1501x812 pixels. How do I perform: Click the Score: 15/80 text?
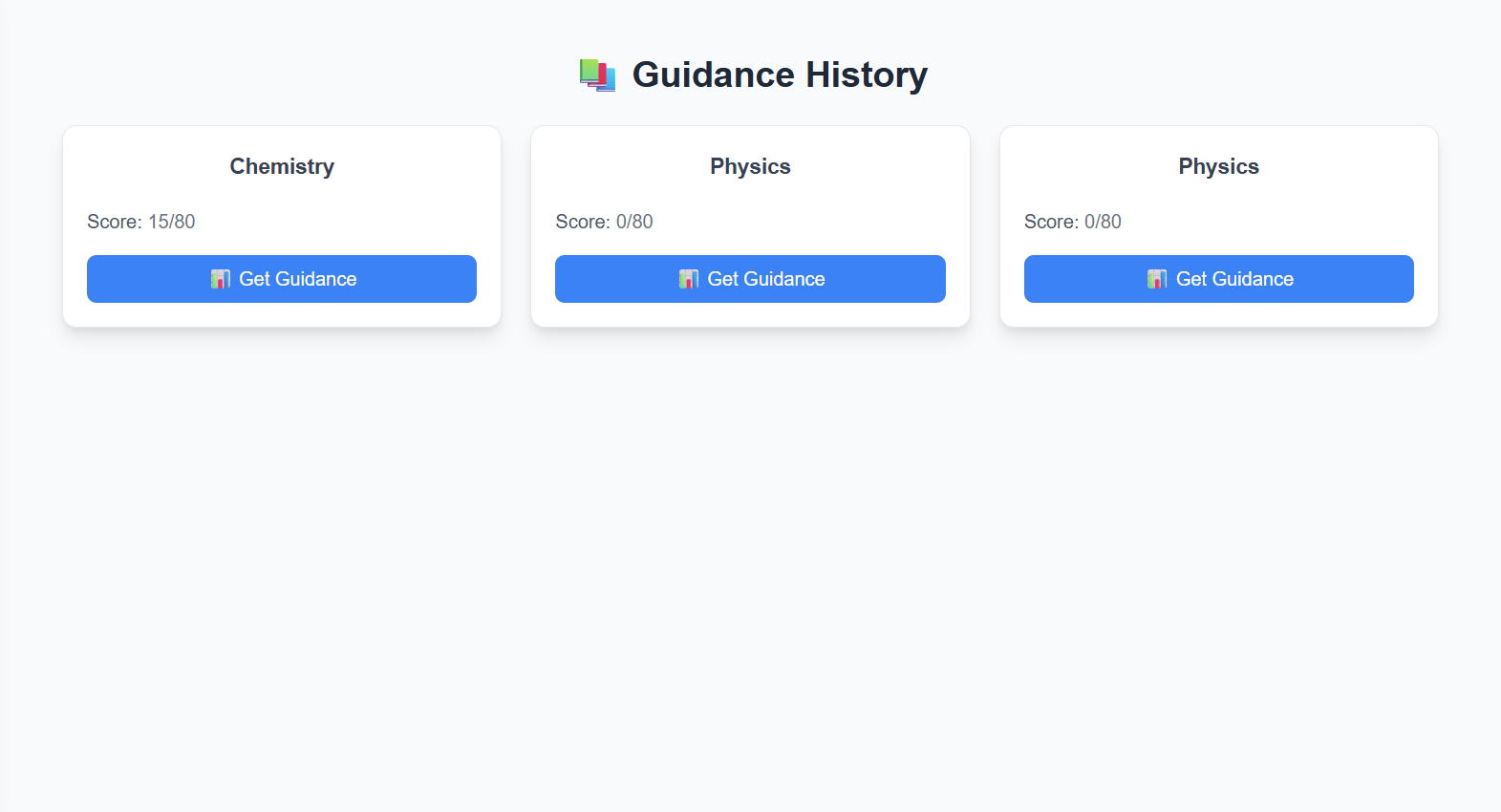click(x=141, y=222)
